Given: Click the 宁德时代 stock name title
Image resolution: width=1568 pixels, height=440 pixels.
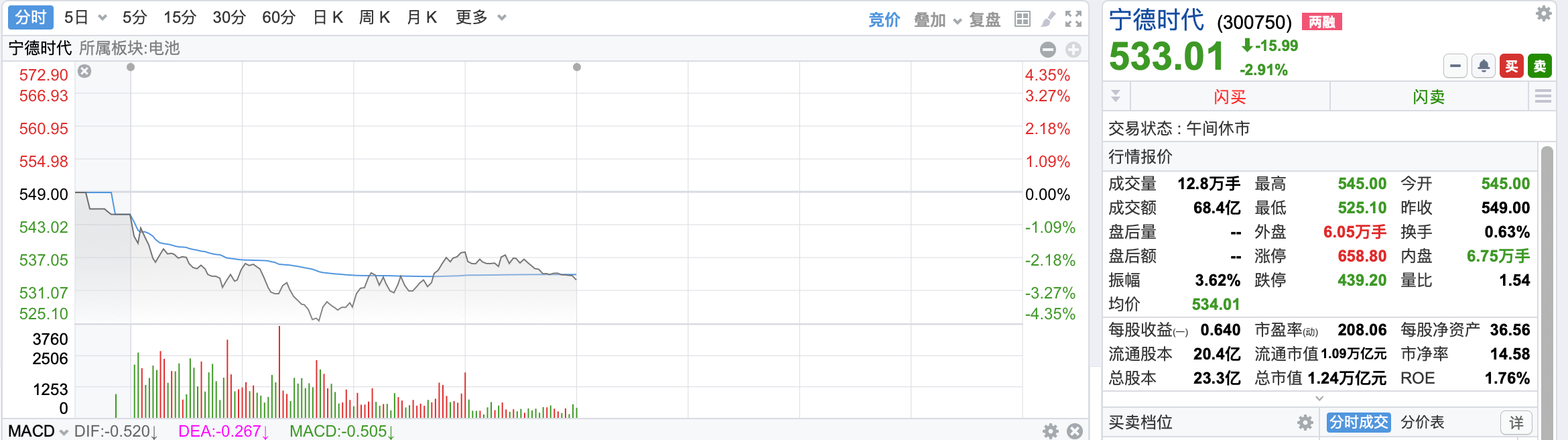Looking at the screenshot, I should point(1157,20).
